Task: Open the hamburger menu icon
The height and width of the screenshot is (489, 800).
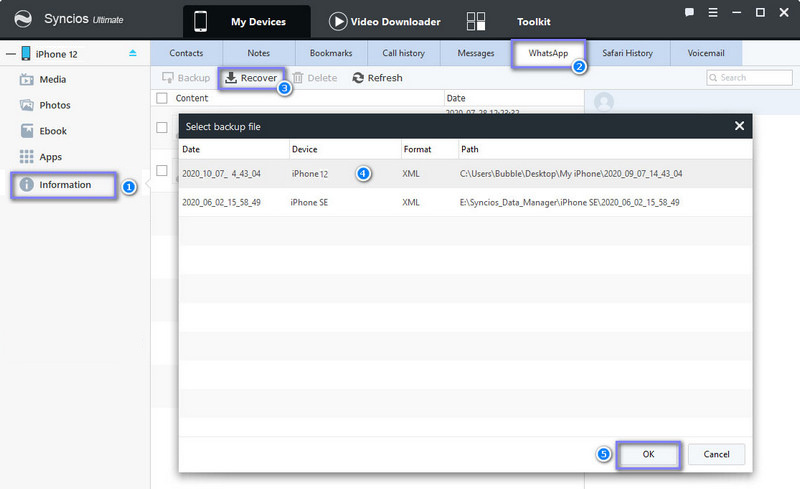Action: pos(713,12)
